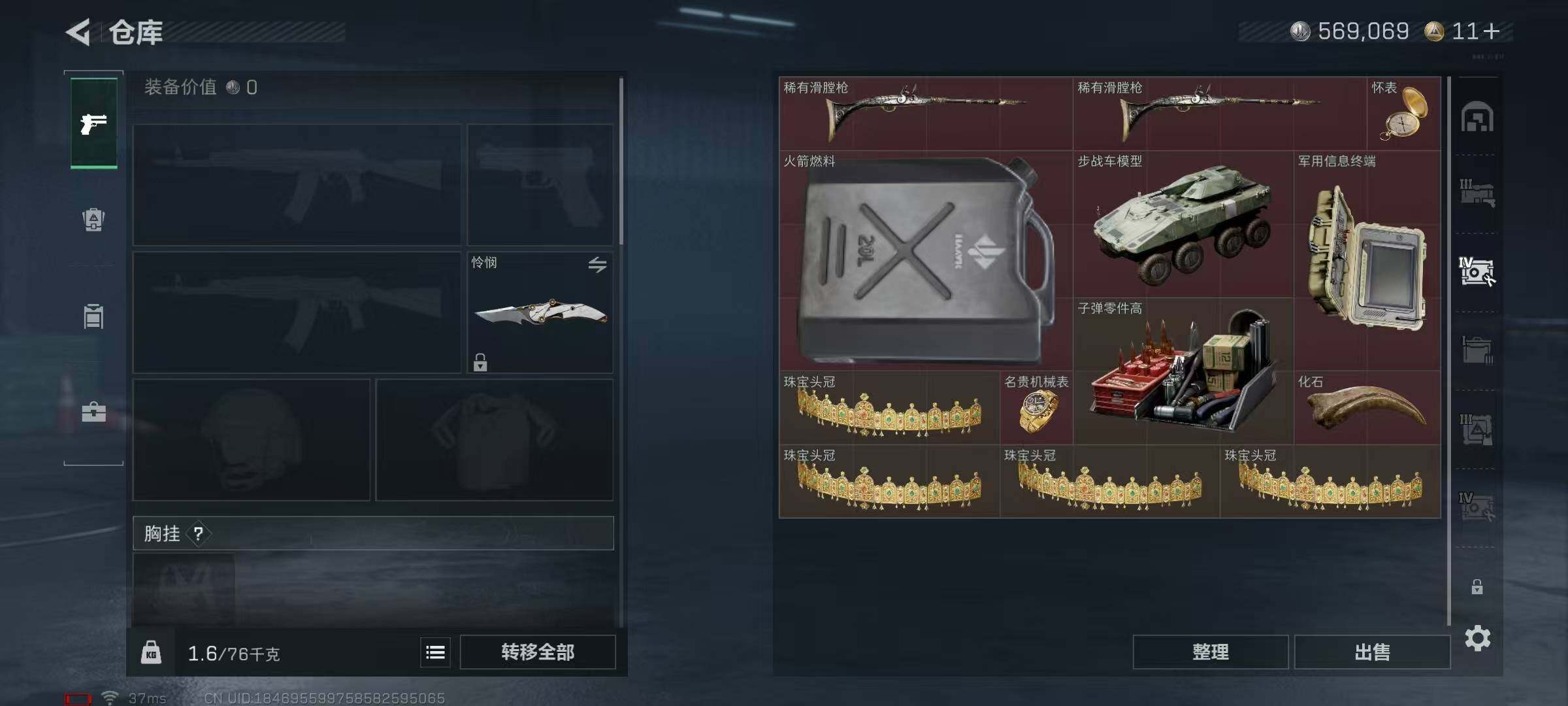The width and height of the screenshot is (1568, 706).
Task: Unlock the locked stash slot padlock
Action: coord(1477,586)
